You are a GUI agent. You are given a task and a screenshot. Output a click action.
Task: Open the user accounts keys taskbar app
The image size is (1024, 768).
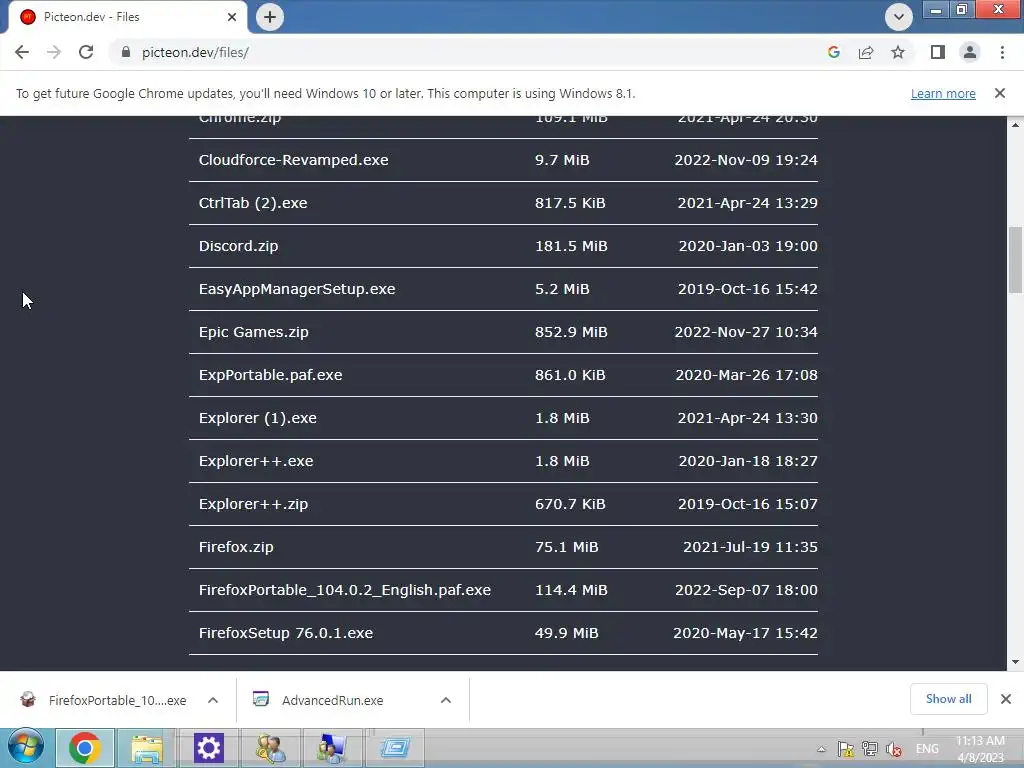270,748
